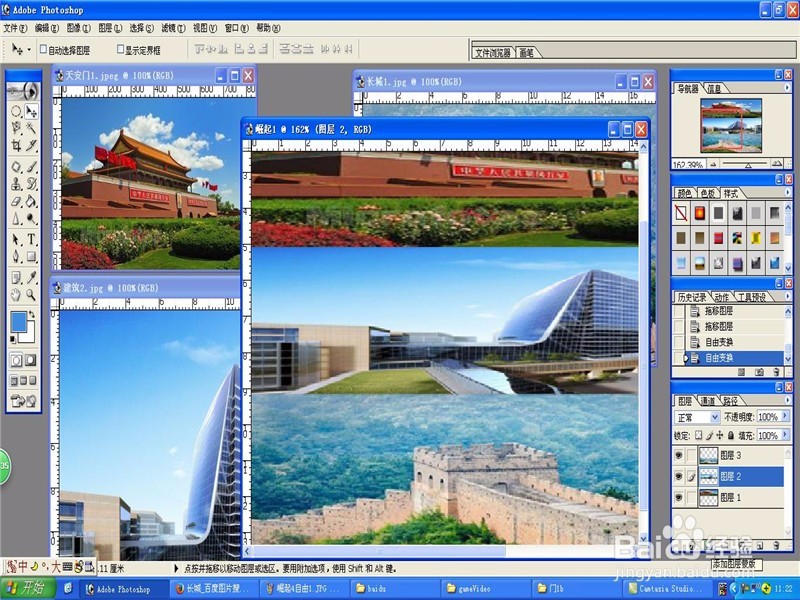Switch to the 通道 tab
This screenshot has height=600, width=800.
[708, 401]
